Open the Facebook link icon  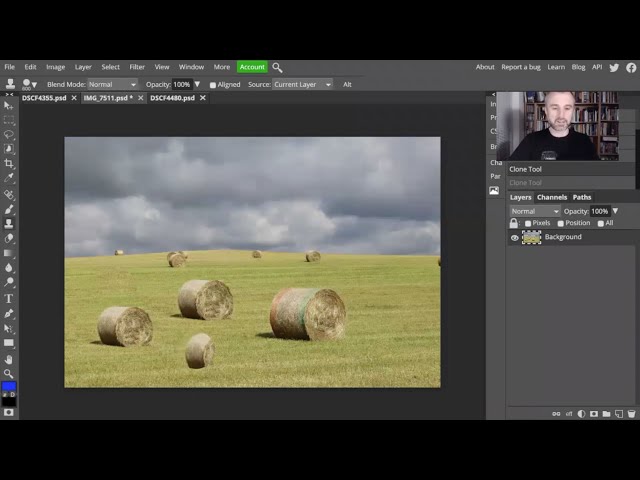tap(631, 67)
